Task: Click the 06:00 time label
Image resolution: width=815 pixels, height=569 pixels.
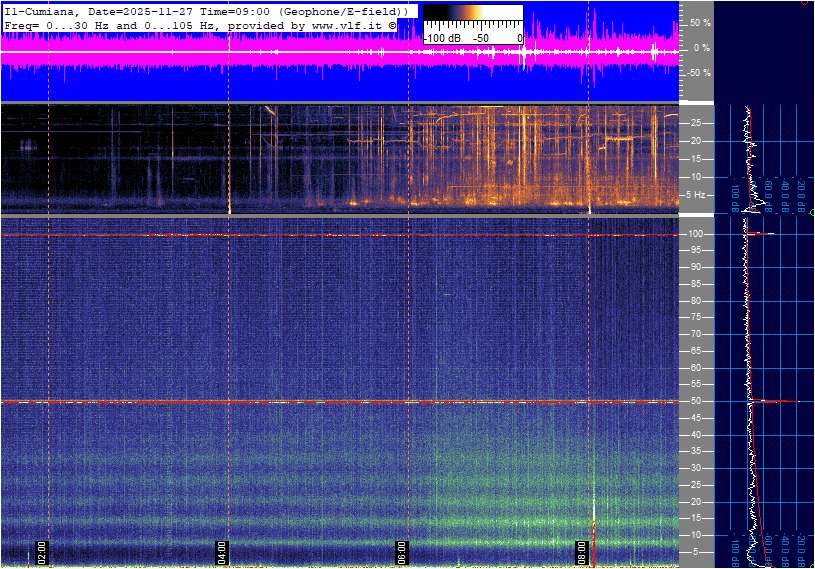Action: (401, 551)
